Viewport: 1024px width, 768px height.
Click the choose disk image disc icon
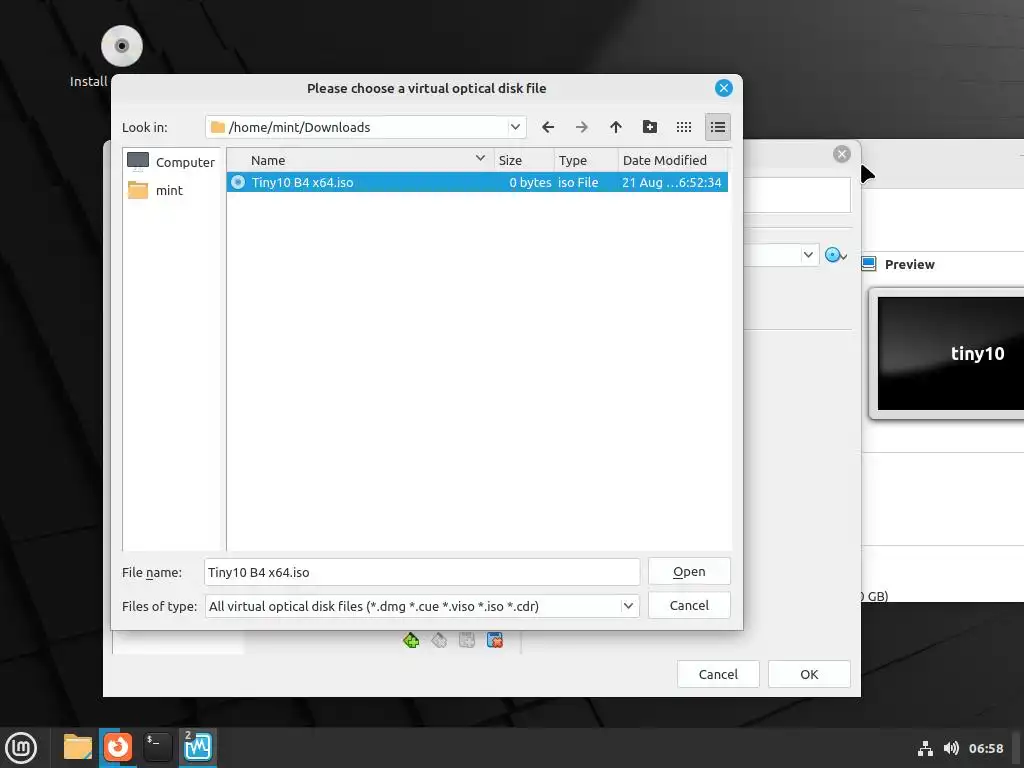click(835, 255)
